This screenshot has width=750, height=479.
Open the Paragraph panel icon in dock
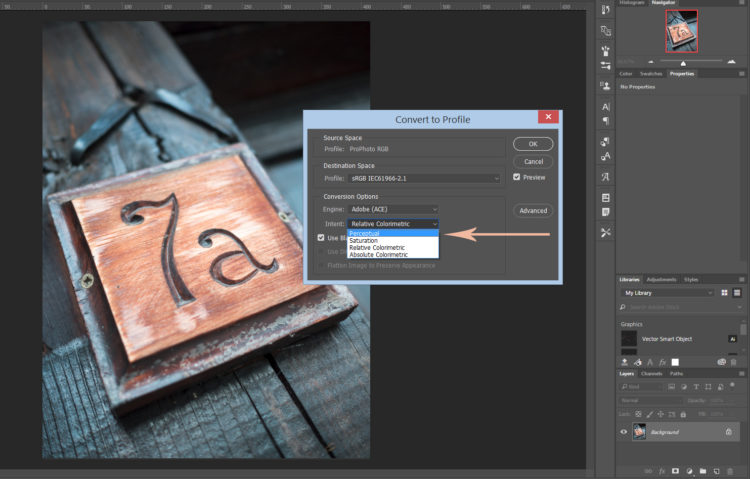pos(606,123)
